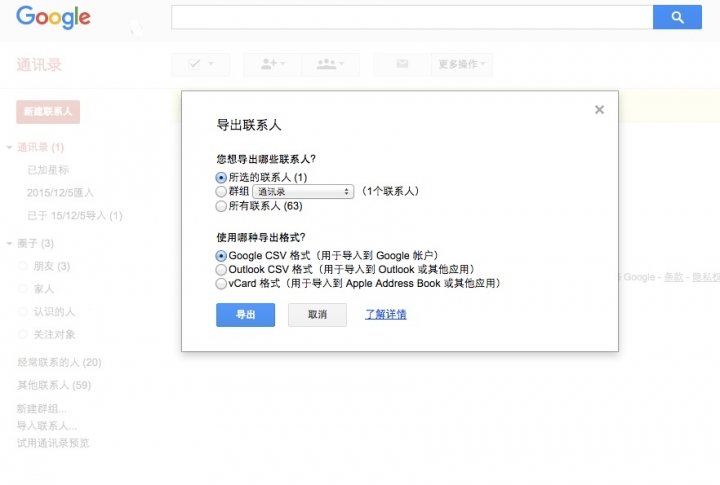The width and height of the screenshot is (720, 485).
Task: Open the 条款 footer link
Action: click(674, 277)
